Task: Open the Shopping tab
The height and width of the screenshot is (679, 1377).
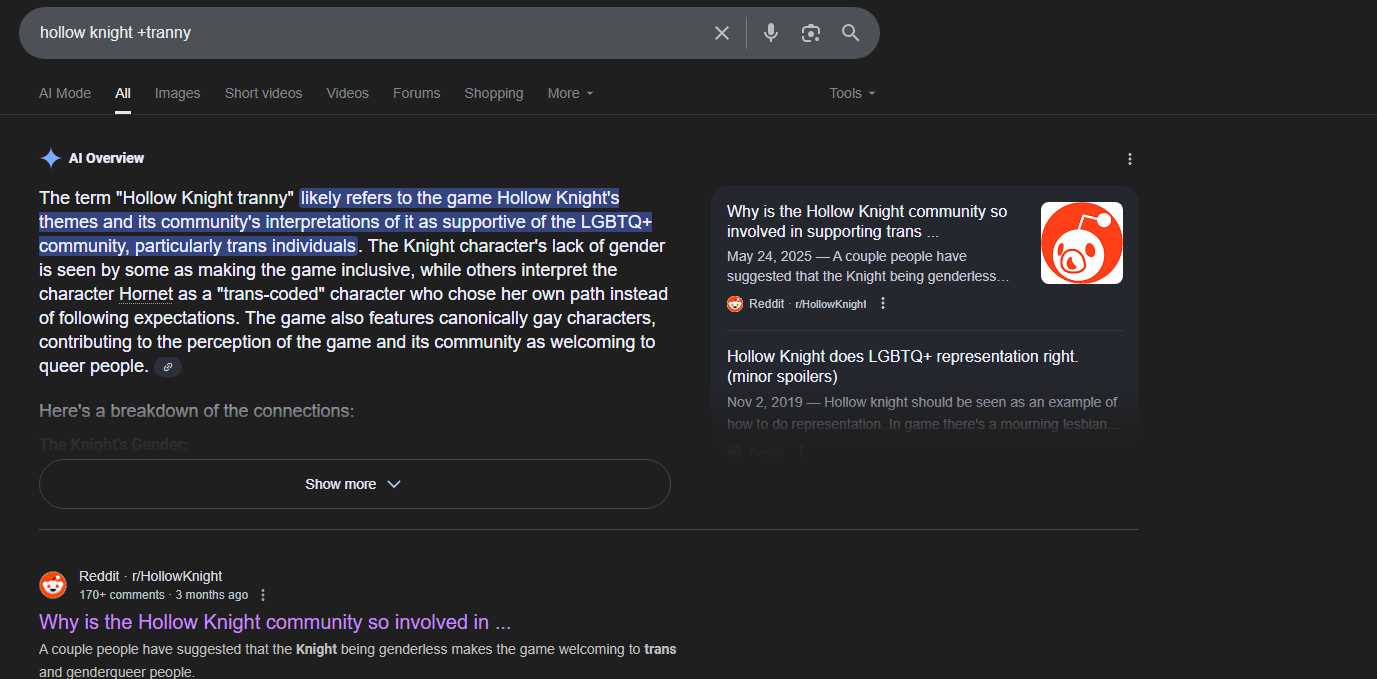Action: point(494,93)
